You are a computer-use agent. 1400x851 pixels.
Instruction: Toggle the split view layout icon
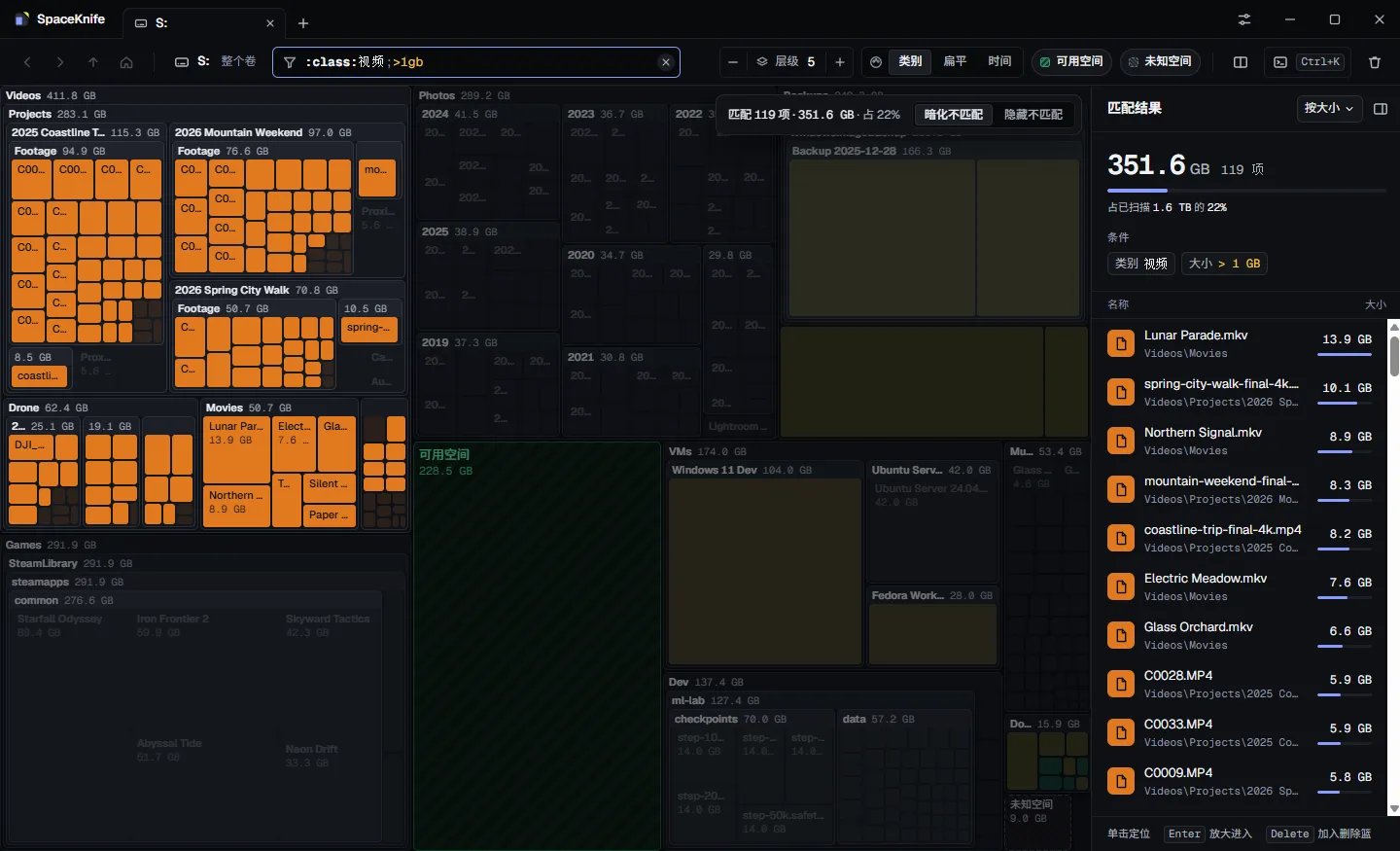[1241, 62]
